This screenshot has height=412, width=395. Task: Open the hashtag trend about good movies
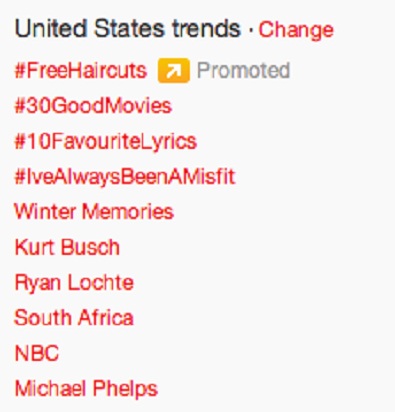[93, 106]
